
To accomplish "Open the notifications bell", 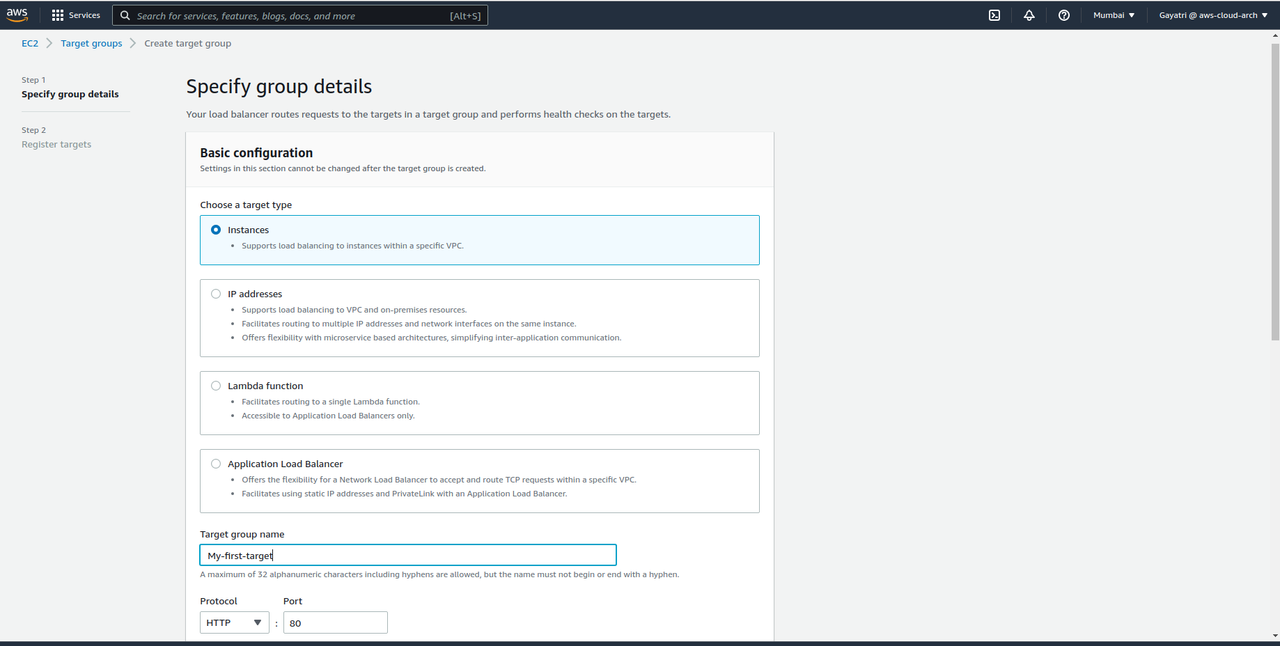I will coord(1029,15).
